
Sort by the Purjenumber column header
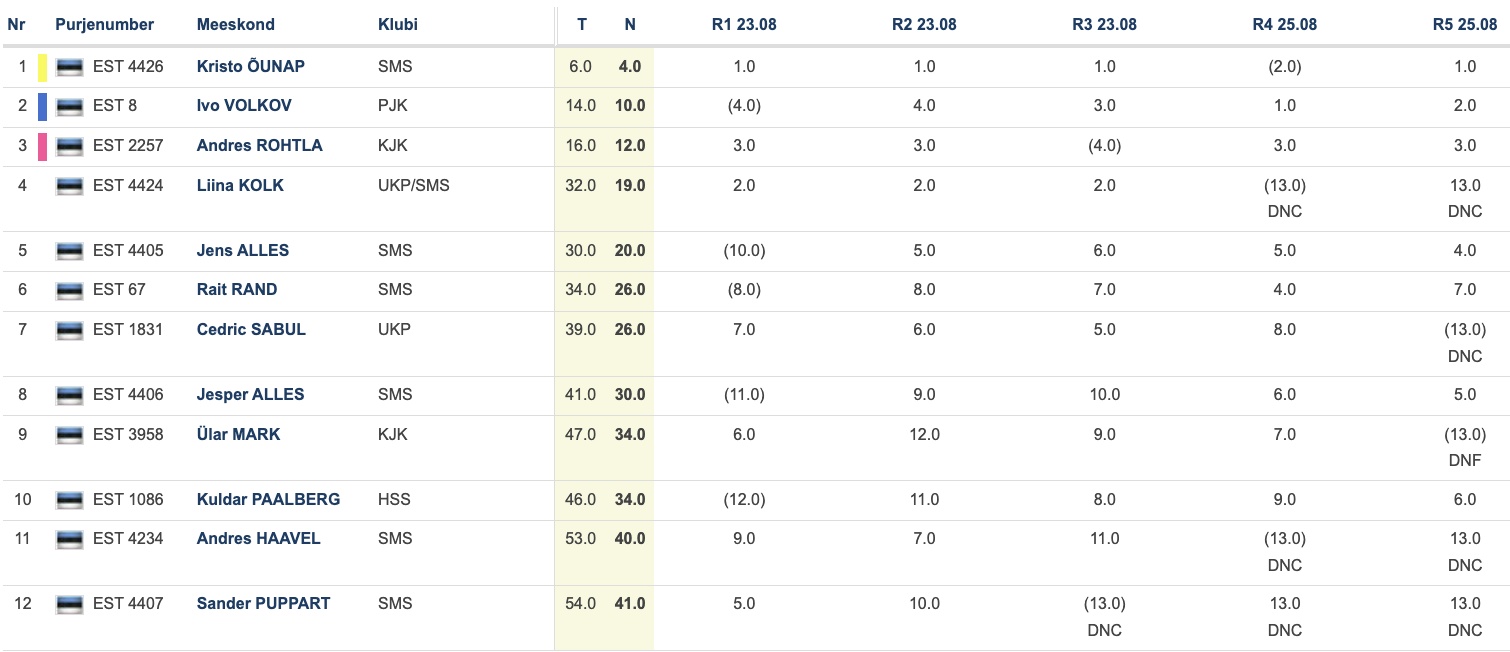[x=105, y=24]
